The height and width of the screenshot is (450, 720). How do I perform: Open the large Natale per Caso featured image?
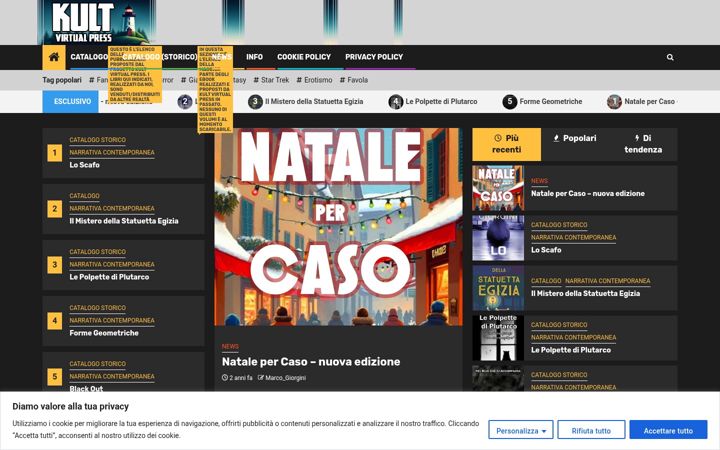click(338, 227)
